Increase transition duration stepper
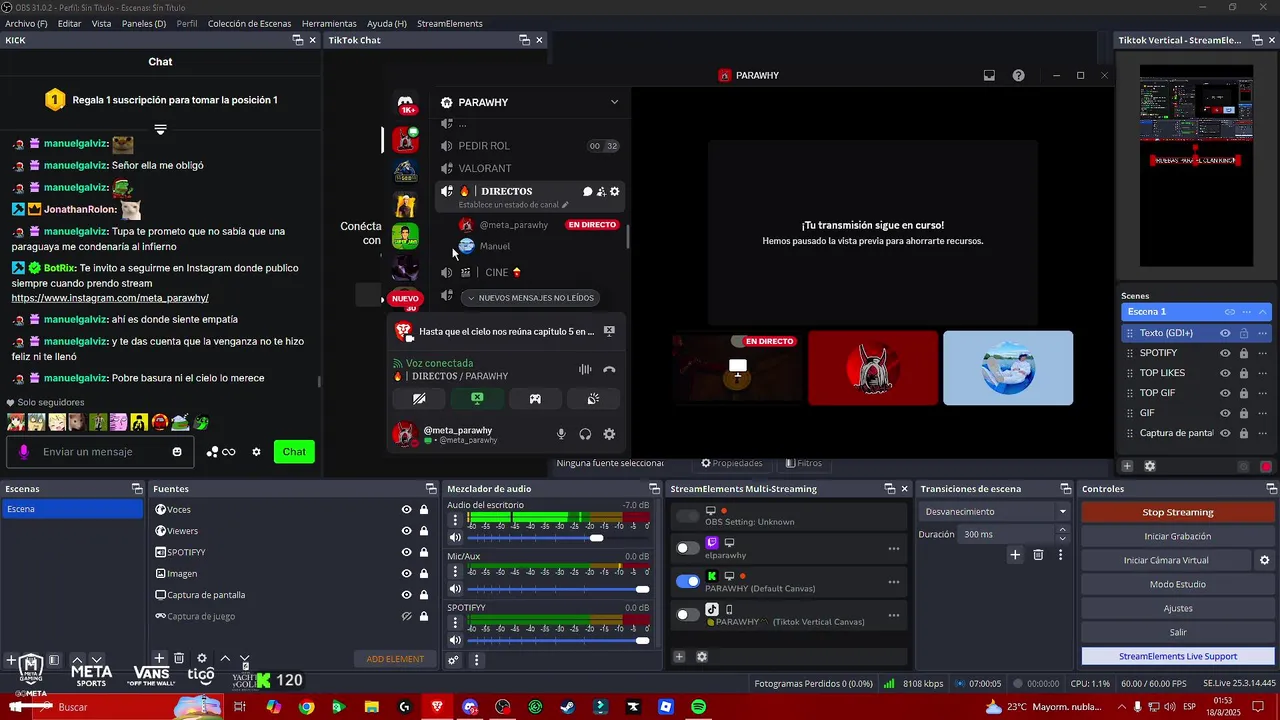 click(x=1062, y=530)
